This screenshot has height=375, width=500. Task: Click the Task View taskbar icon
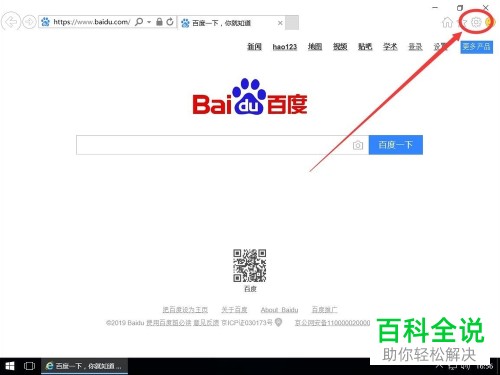pos(29,366)
